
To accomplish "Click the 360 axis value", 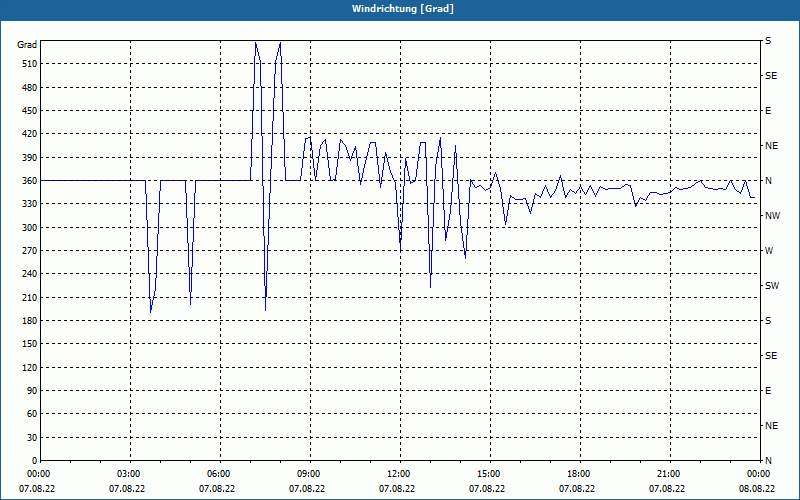I will 30,181.
